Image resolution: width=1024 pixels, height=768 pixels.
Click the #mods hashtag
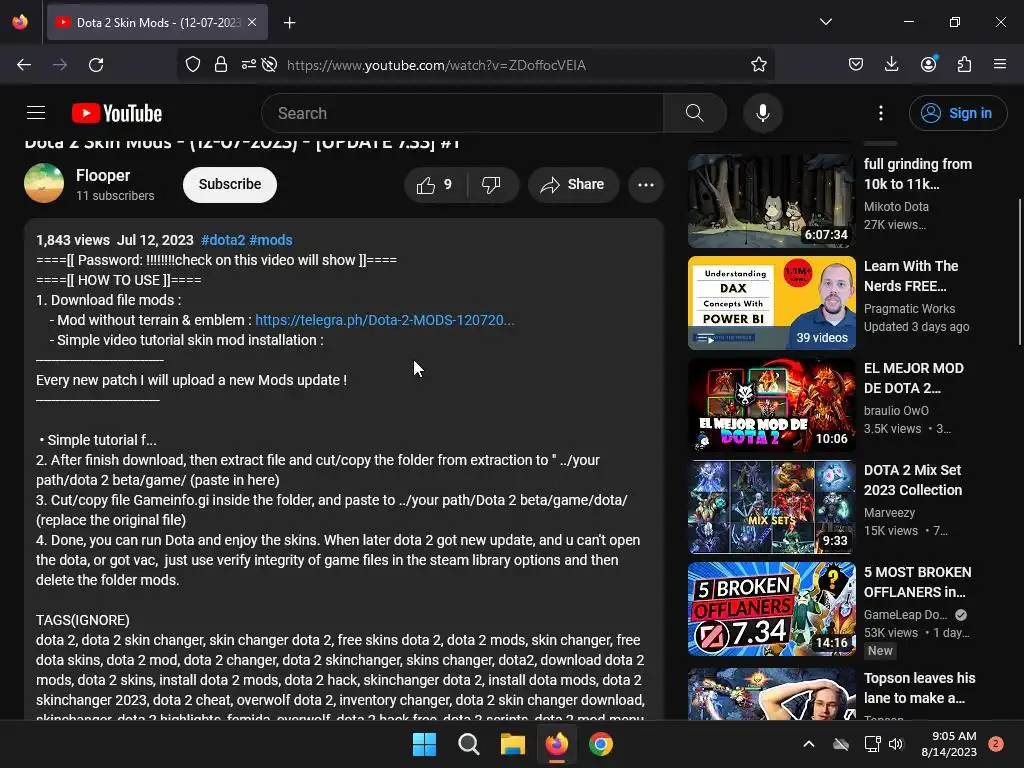pos(271,240)
